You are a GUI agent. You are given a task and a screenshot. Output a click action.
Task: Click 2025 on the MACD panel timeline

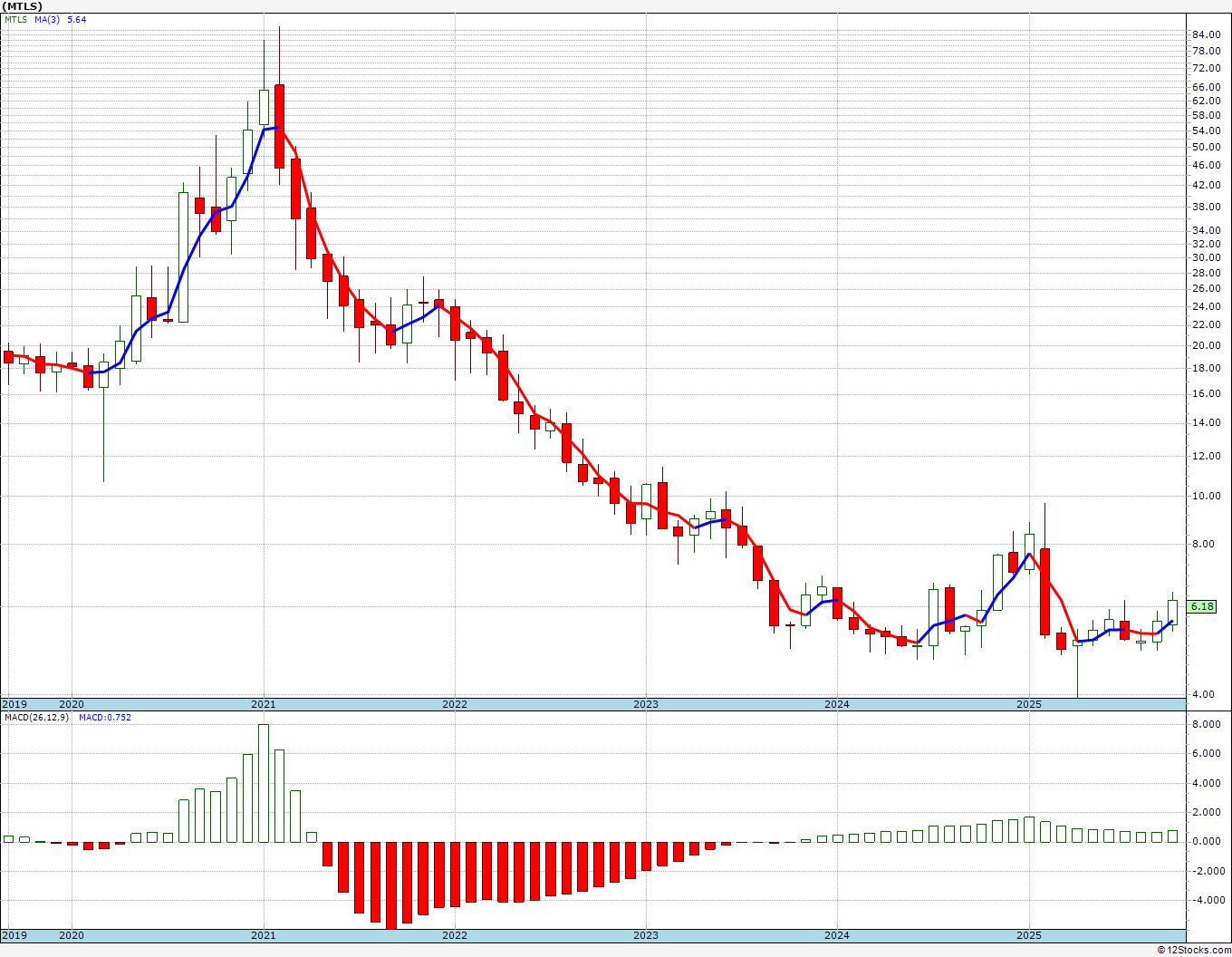pyautogui.click(x=1028, y=935)
